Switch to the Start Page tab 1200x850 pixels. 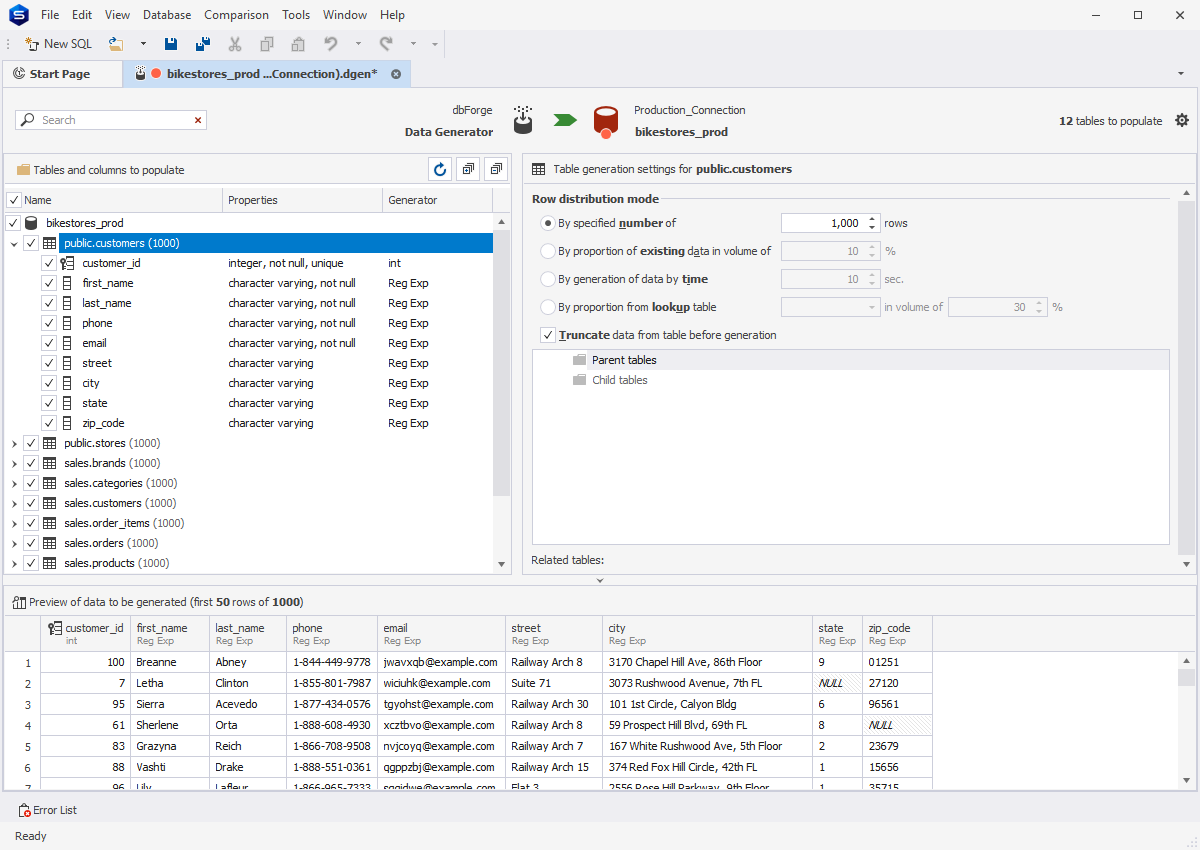point(60,74)
